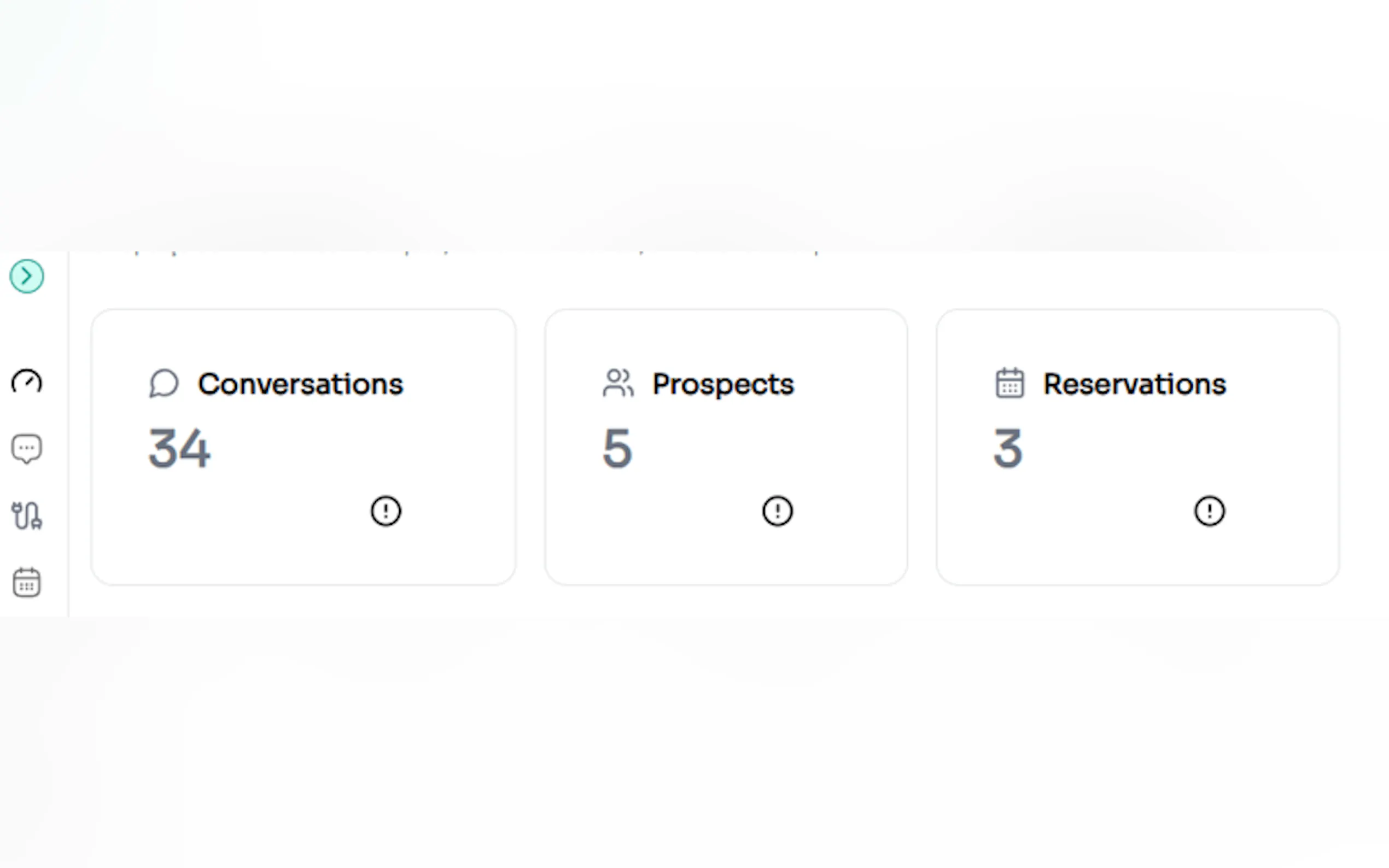Click the 34 conversations count
Screen dimensions: 1389x868
[x=179, y=448]
